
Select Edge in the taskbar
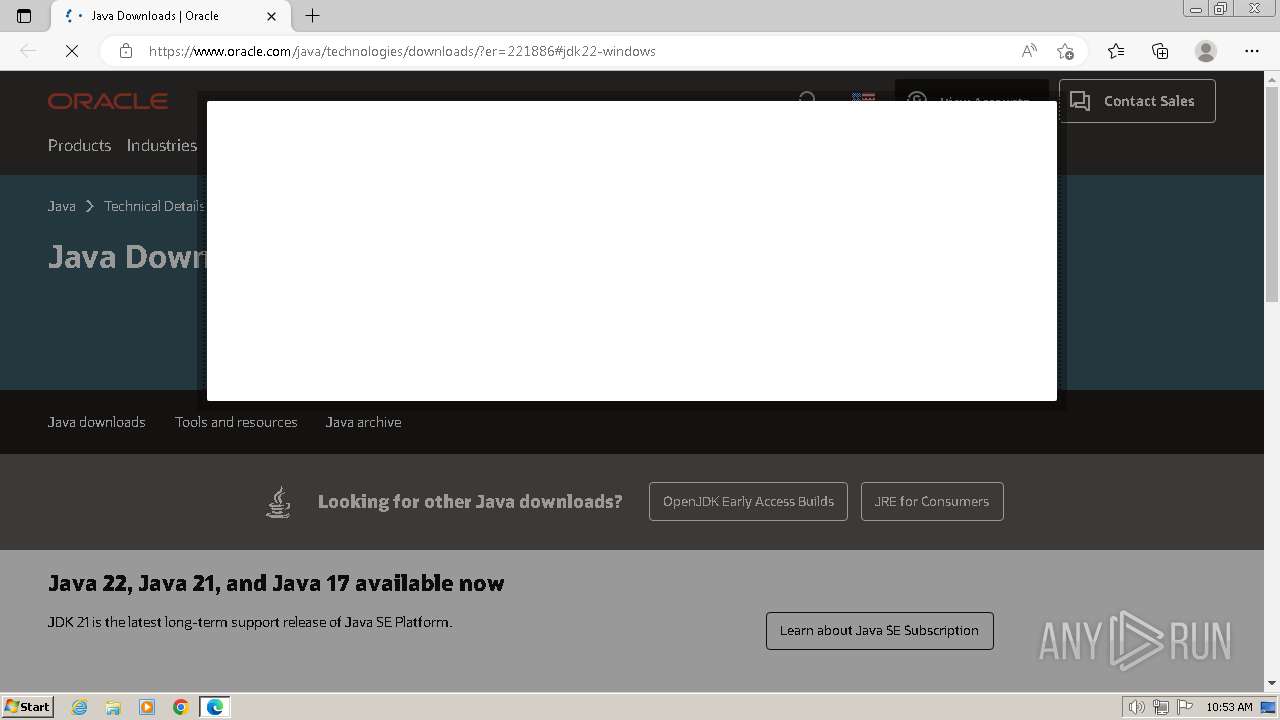point(215,707)
